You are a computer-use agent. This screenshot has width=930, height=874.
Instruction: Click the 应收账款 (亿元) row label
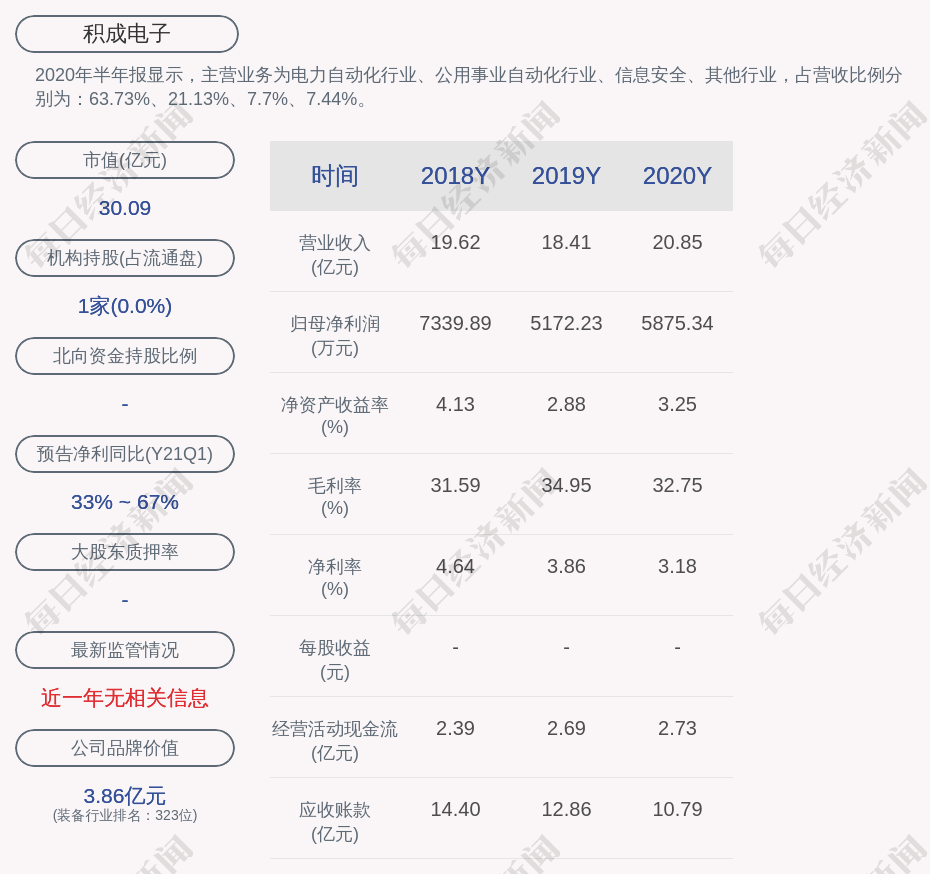[335, 822]
